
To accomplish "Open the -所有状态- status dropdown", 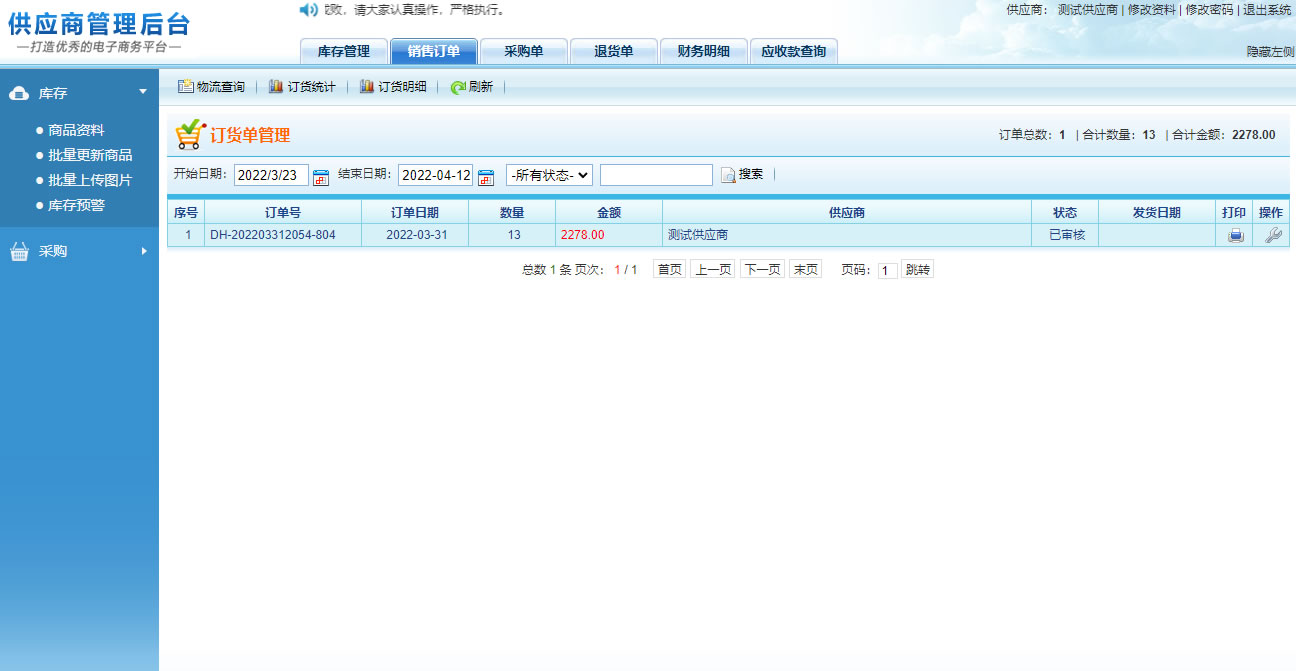I will [549, 175].
